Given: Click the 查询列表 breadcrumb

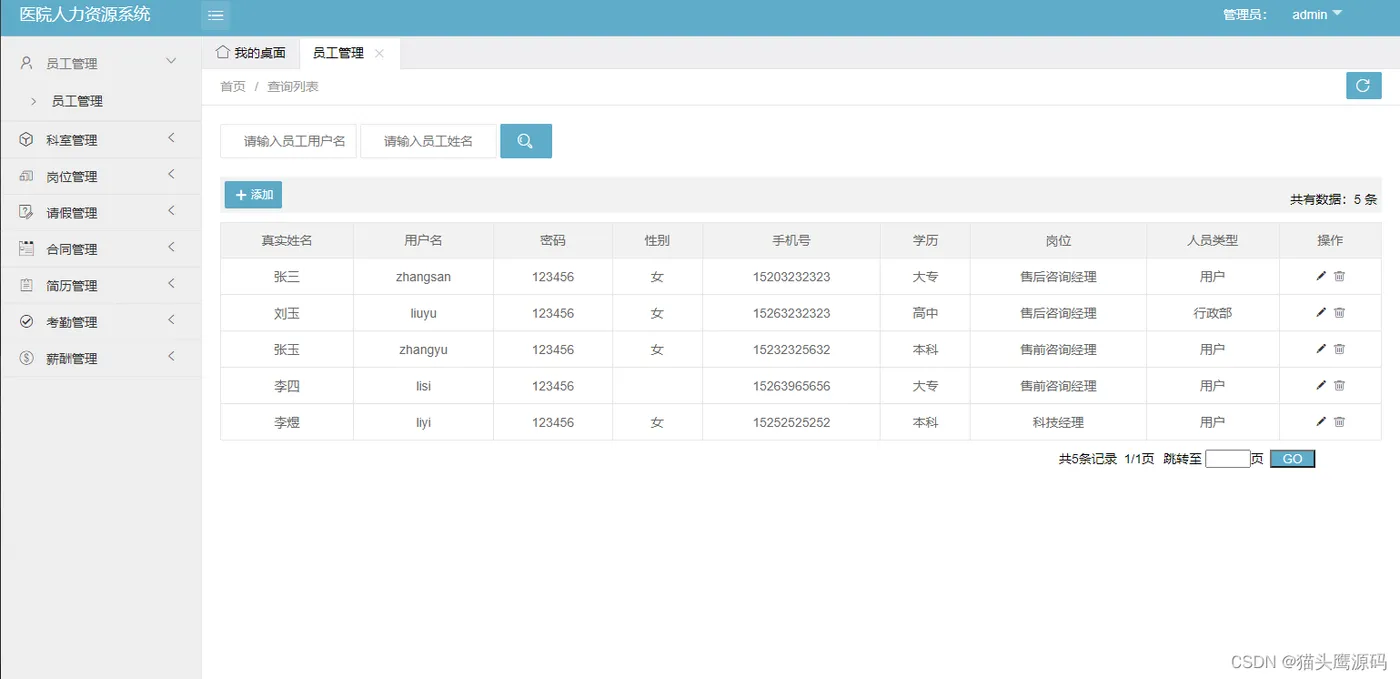Looking at the screenshot, I should click(293, 87).
